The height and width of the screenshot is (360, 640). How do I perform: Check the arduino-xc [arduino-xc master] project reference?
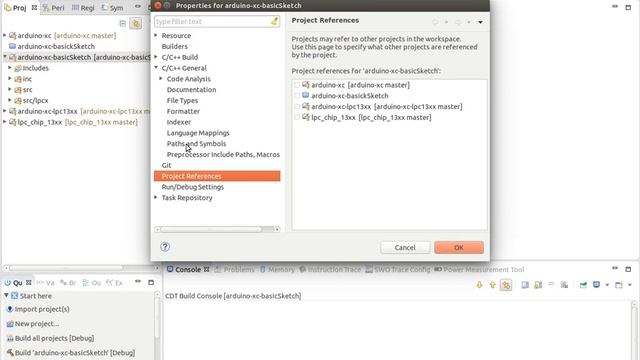click(297, 85)
